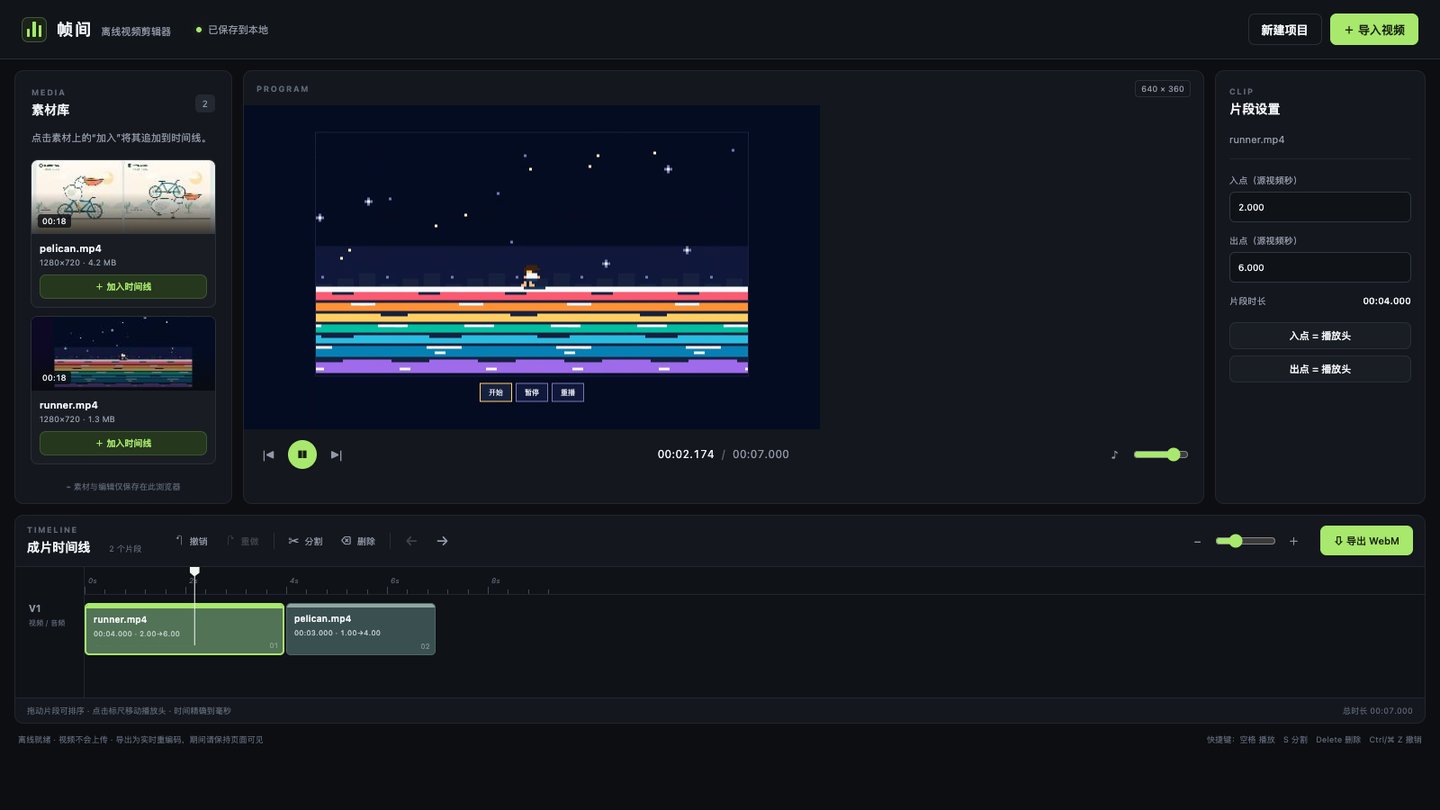Delete the selected clip with 删除
The height and width of the screenshot is (810, 1440).
tap(358, 541)
